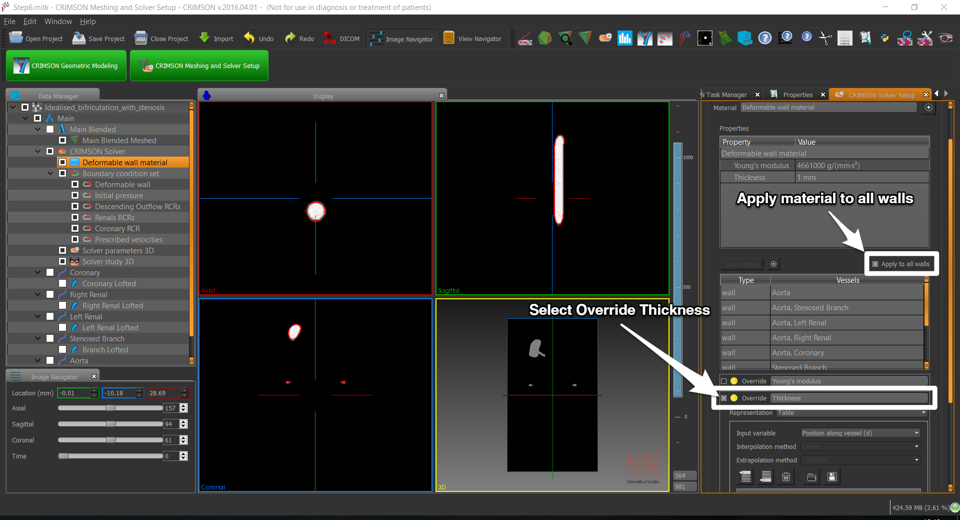960x520 pixels.
Task: Open the Window menu
Action: click(58, 21)
